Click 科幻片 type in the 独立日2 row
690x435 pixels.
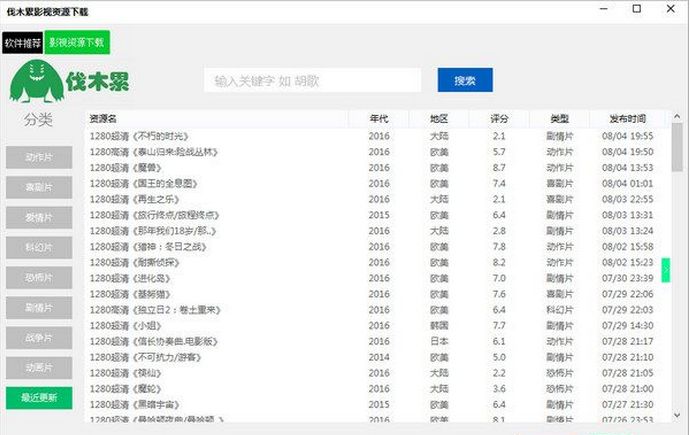560,310
